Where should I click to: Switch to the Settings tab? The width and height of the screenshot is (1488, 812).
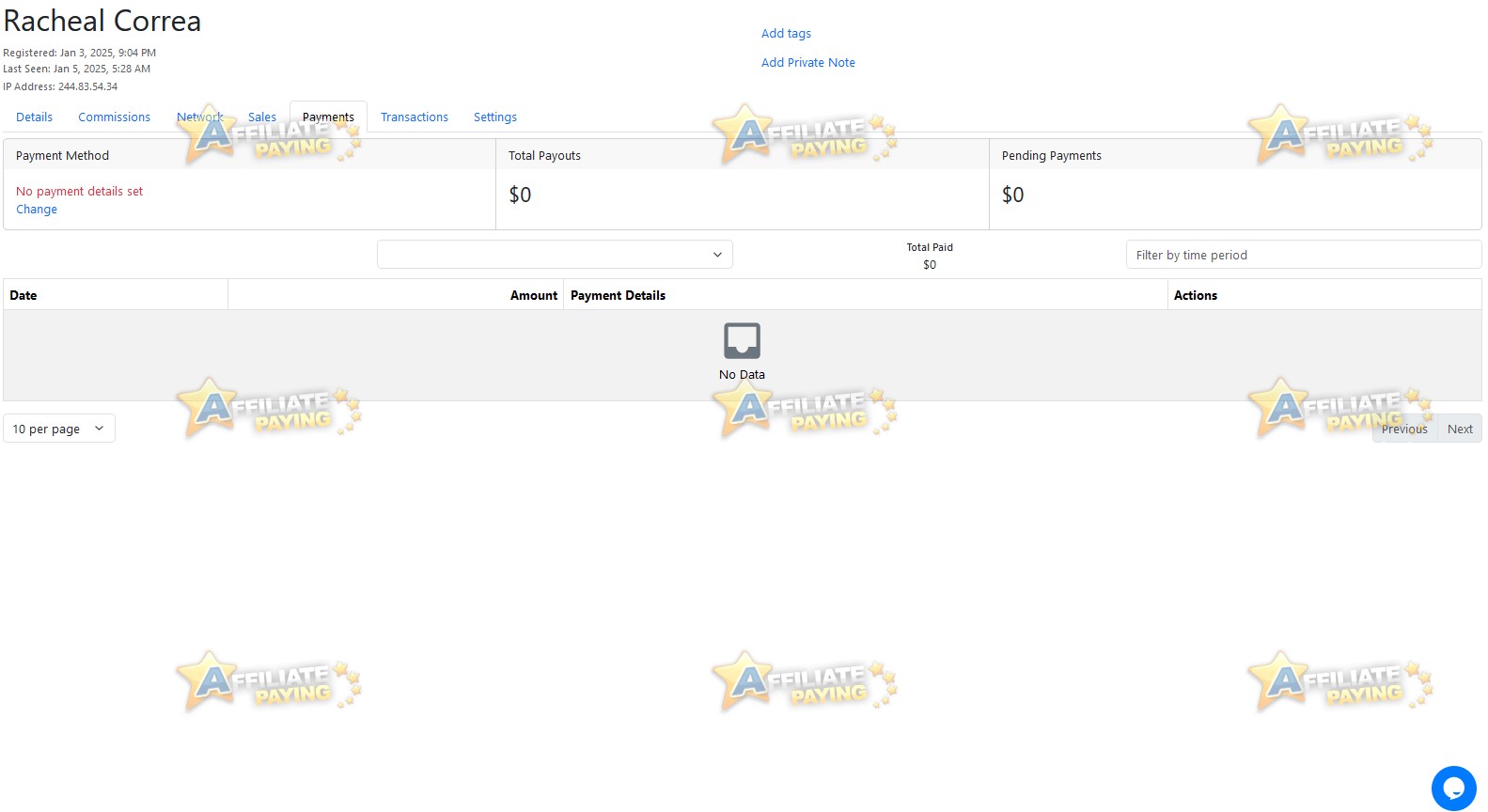[x=495, y=117]
